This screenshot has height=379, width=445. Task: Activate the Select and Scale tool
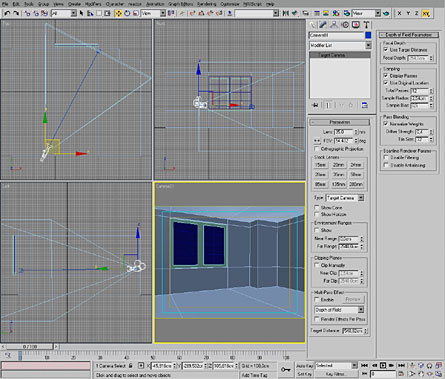[136, 13]
